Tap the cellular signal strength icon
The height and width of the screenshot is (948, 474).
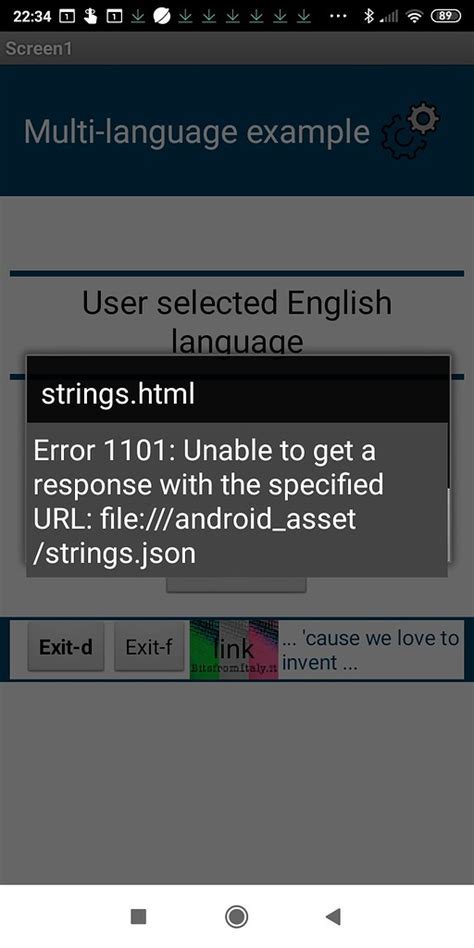(389, 17)
